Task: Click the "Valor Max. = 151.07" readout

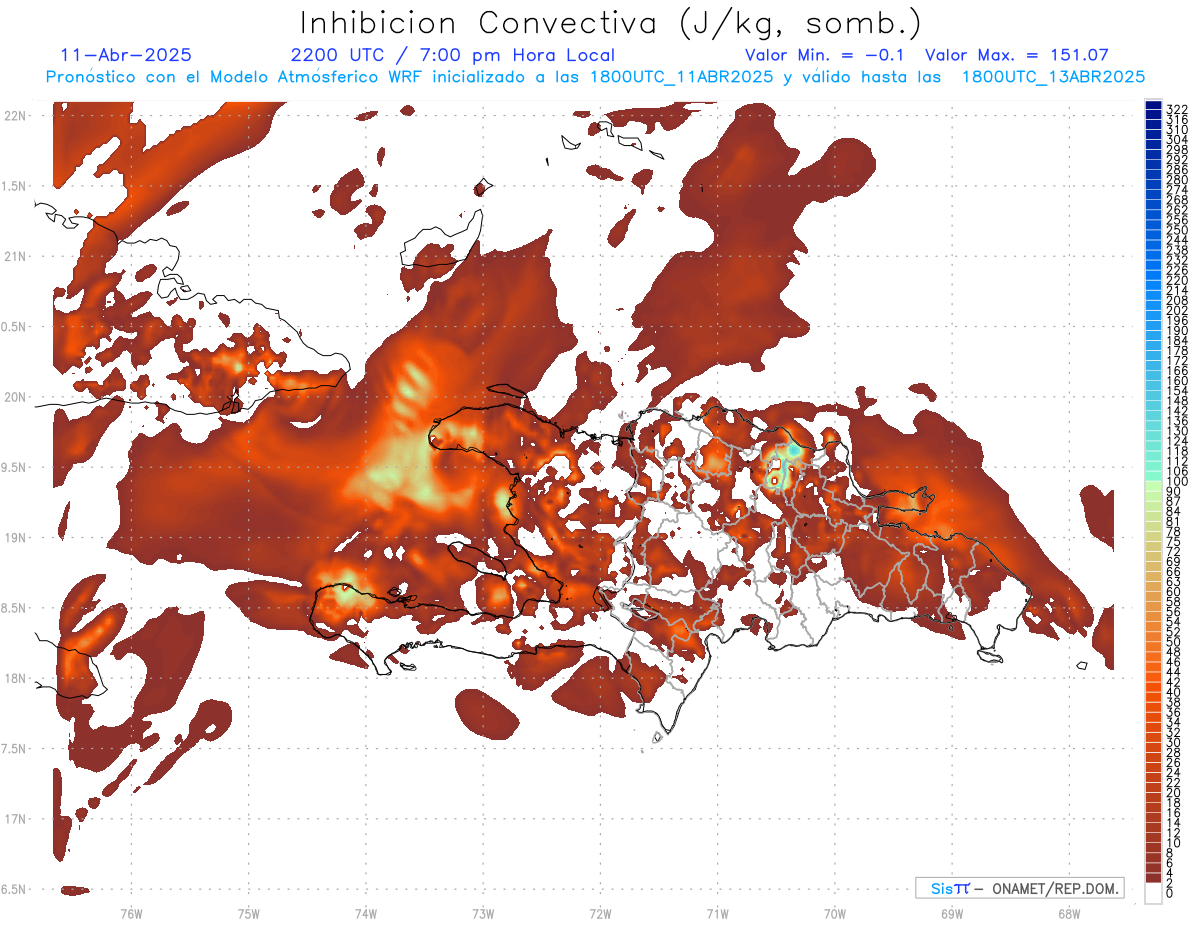Action: 1017,56
